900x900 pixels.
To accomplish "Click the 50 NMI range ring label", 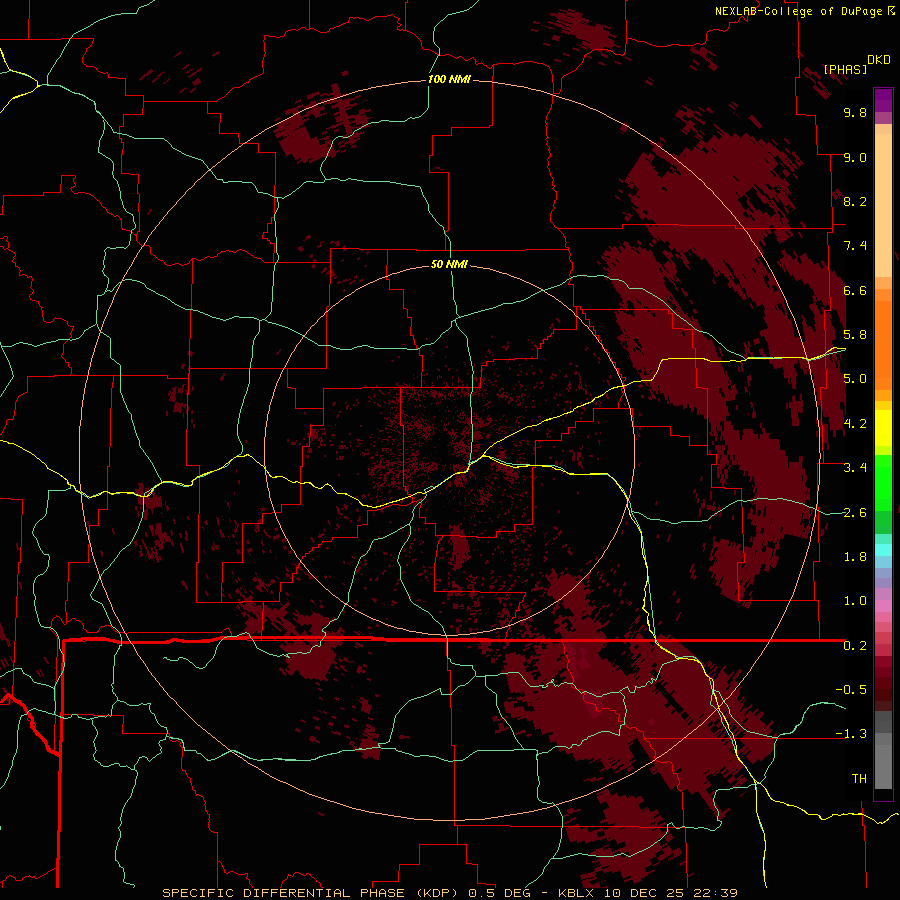I will point(449,264).
